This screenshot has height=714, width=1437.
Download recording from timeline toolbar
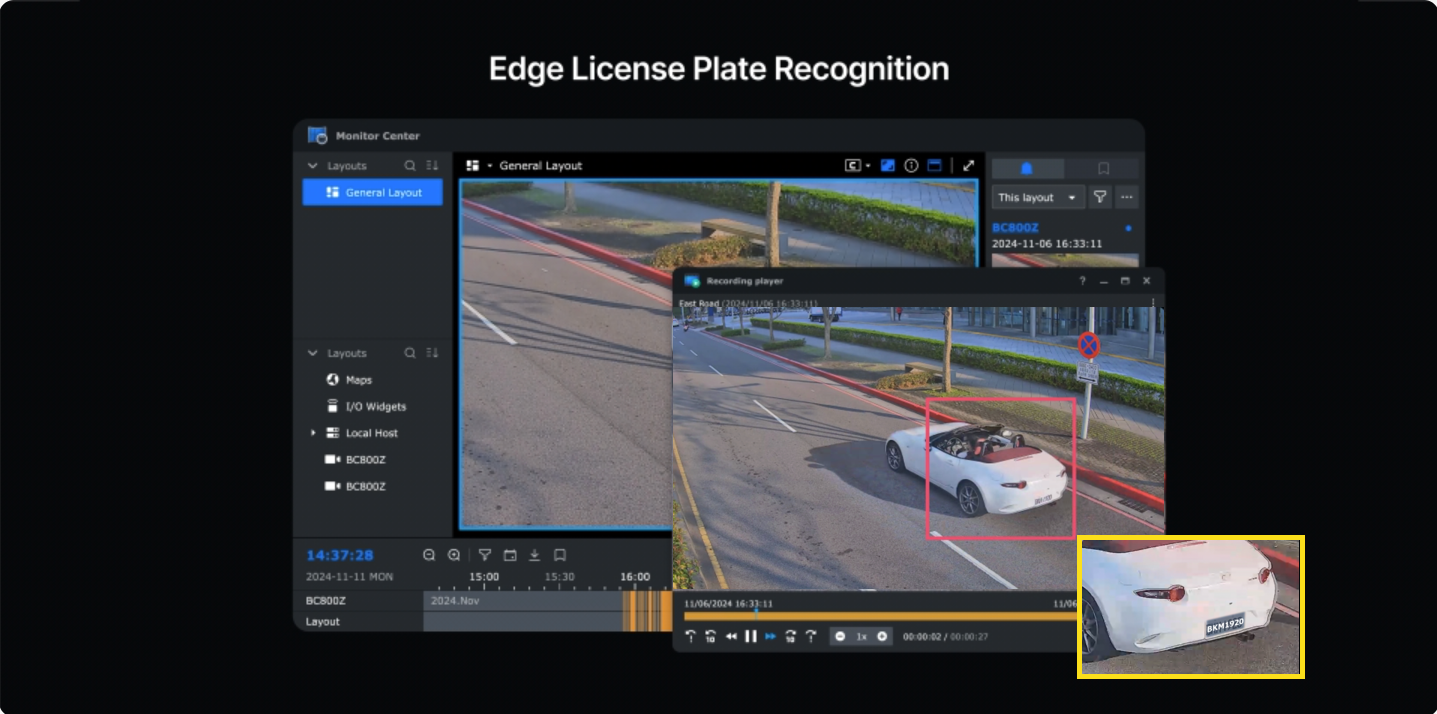pos(534,555)
